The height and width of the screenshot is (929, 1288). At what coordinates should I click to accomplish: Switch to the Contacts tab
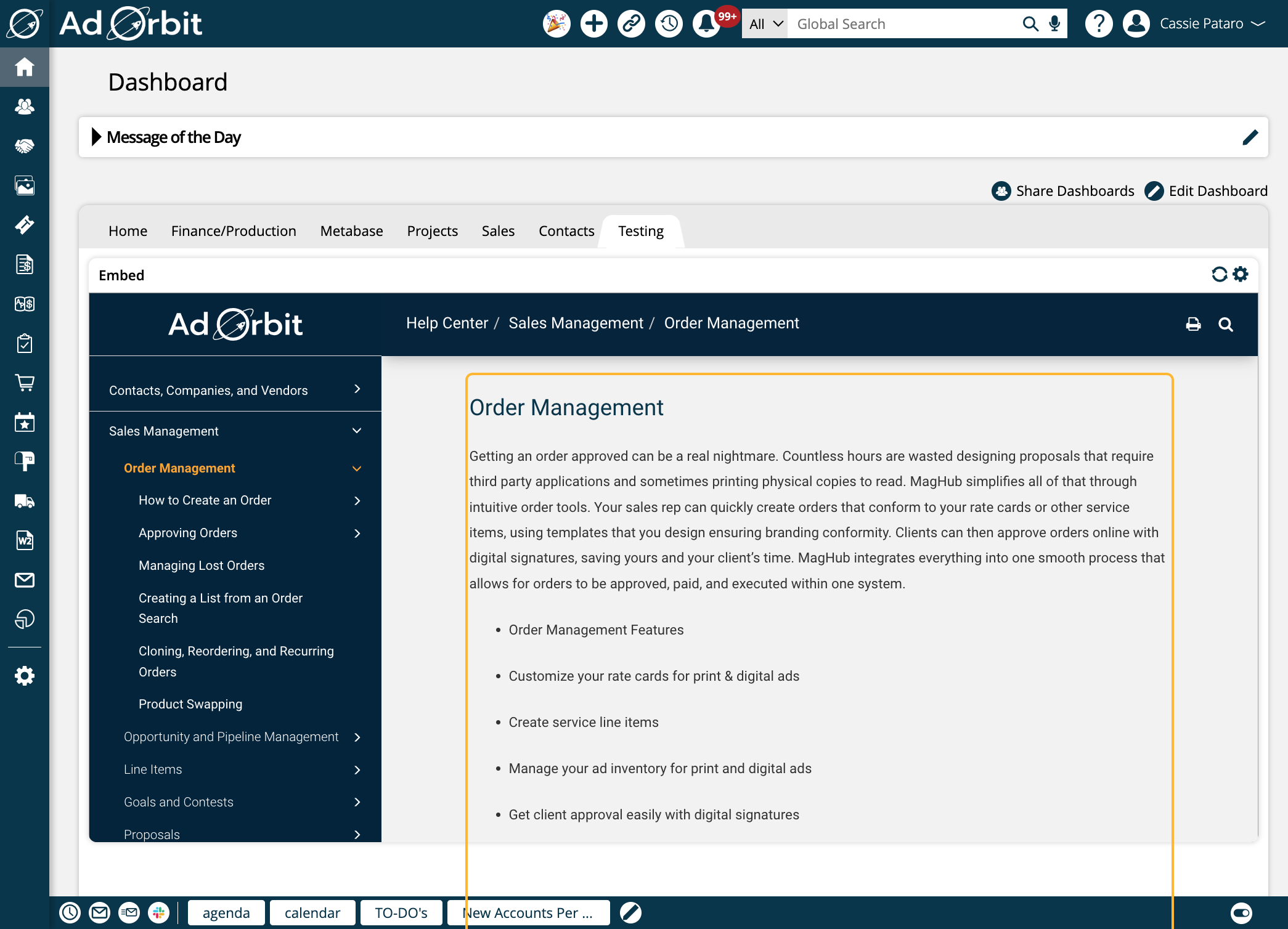coord(566,231)
